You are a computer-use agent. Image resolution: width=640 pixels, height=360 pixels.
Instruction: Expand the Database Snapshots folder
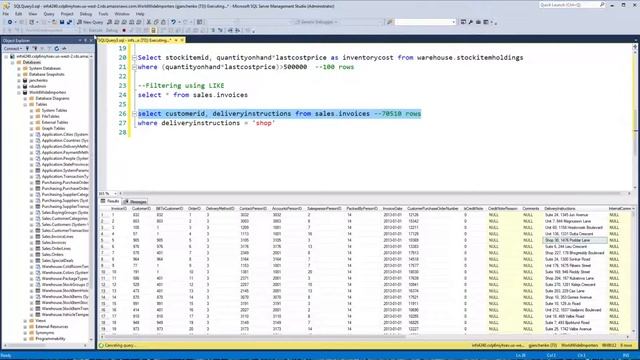coord(19,74)
